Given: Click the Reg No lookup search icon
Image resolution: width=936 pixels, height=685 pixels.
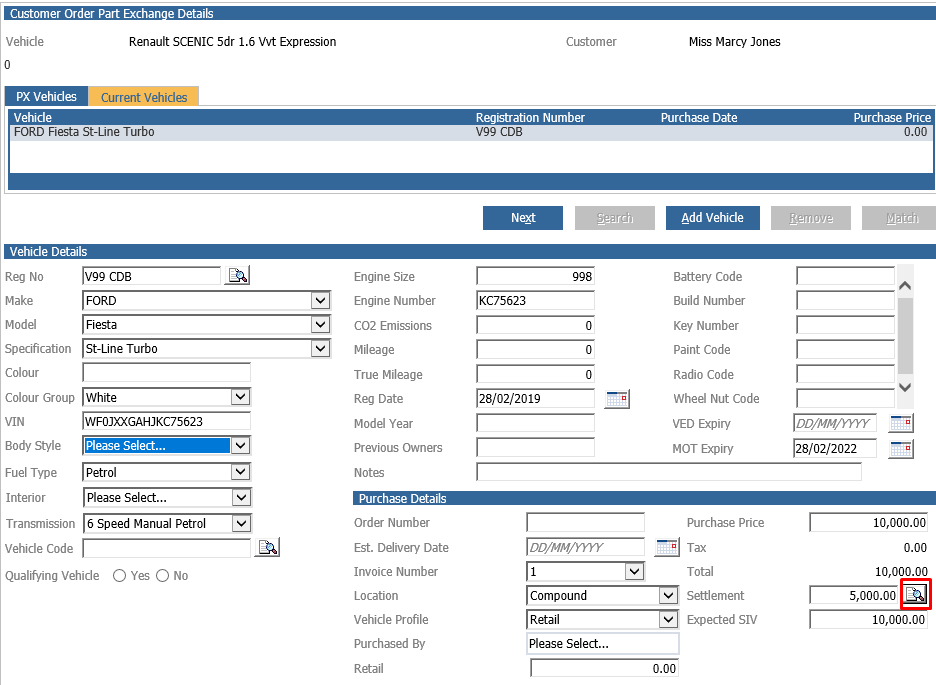Looking at the screenshot, I should point(237,276).
